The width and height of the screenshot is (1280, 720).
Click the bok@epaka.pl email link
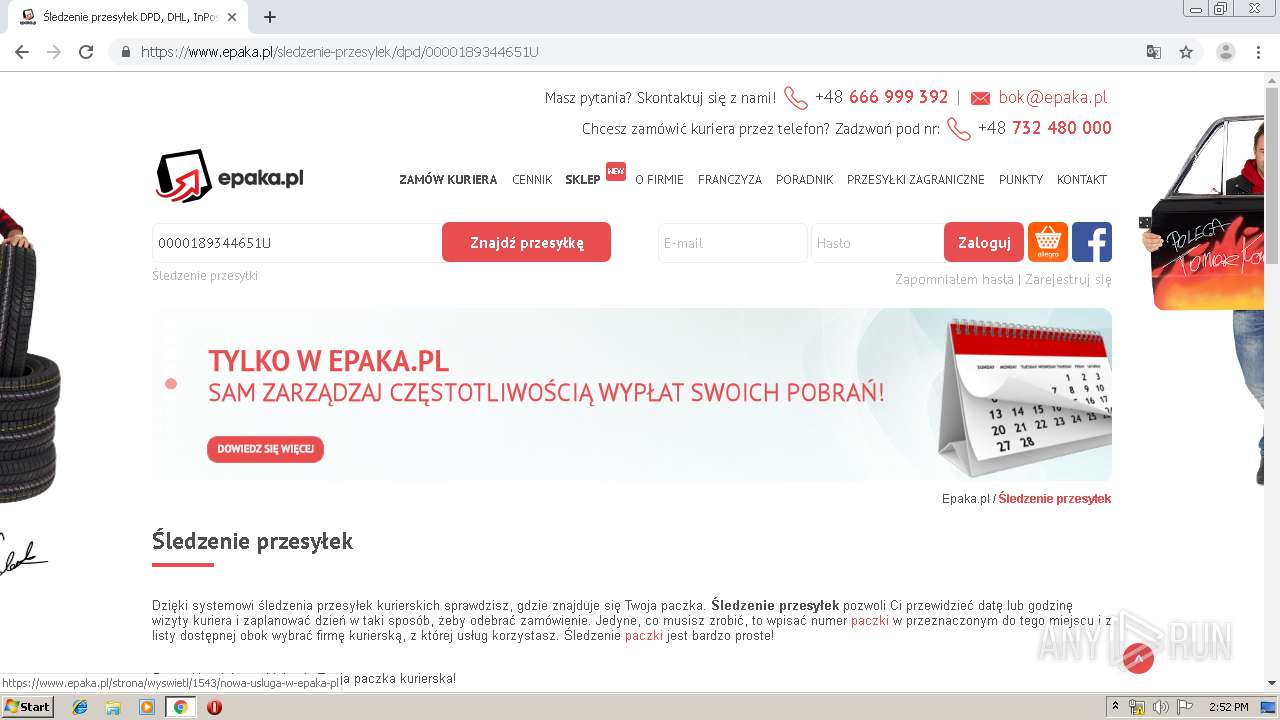coord(1052,97)
